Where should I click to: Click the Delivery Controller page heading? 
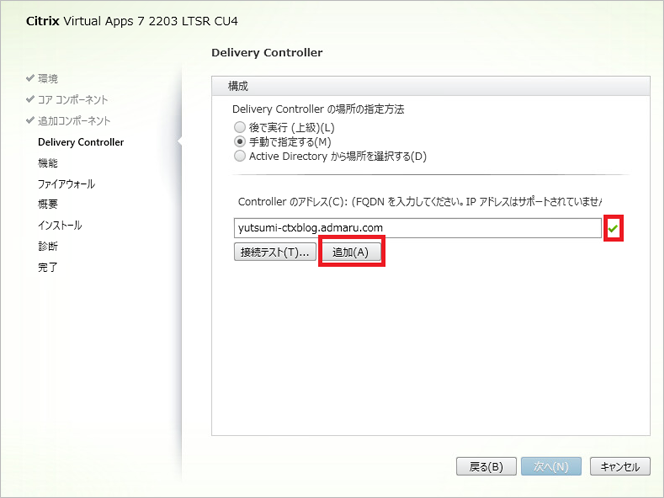point(267,53)
